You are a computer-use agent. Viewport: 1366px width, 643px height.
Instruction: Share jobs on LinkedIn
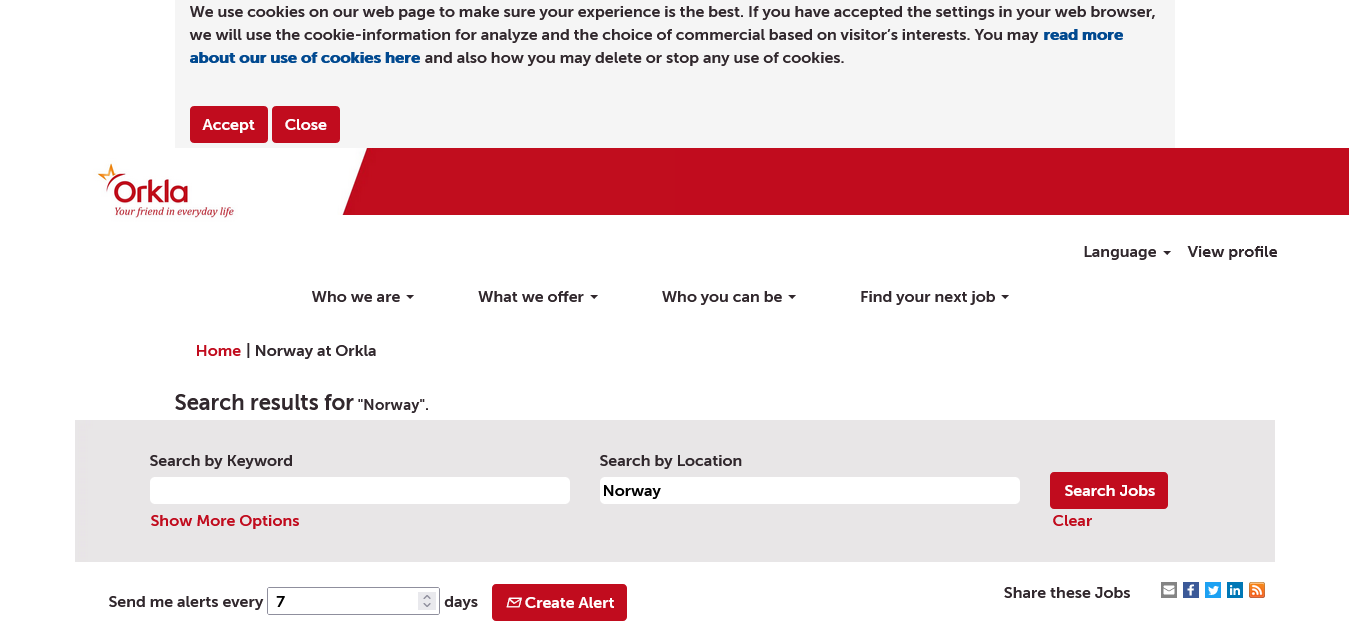[1235, 590]
